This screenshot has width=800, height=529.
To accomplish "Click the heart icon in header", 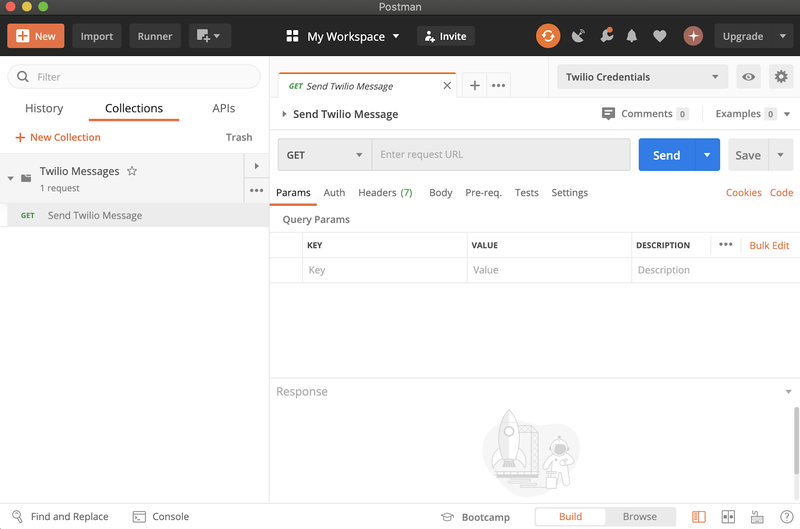I will (659, 36).
